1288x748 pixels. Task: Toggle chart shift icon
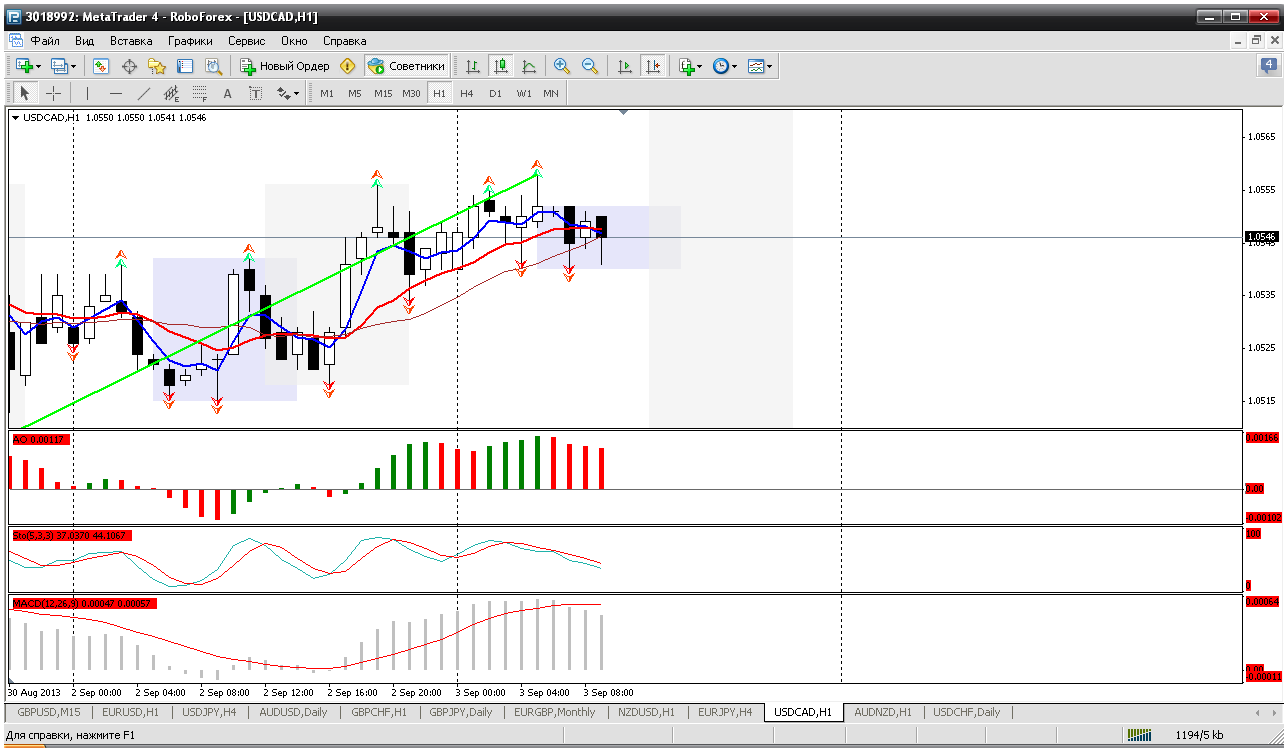point(653,66)
